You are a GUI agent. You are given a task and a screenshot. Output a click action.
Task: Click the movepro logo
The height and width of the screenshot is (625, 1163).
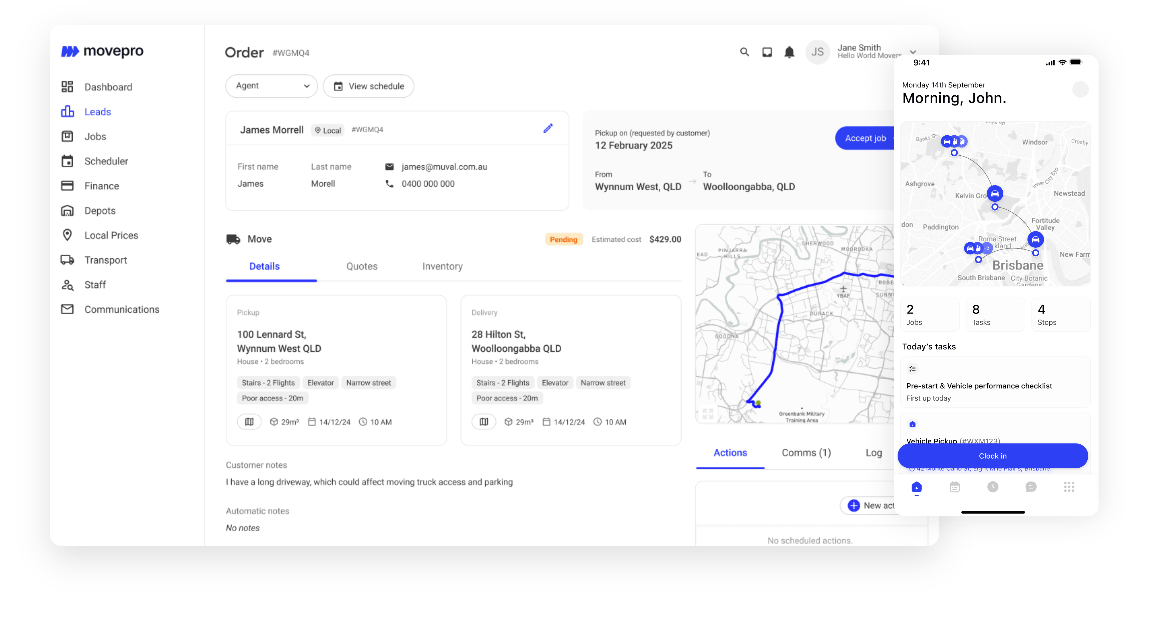pos(102,51)
